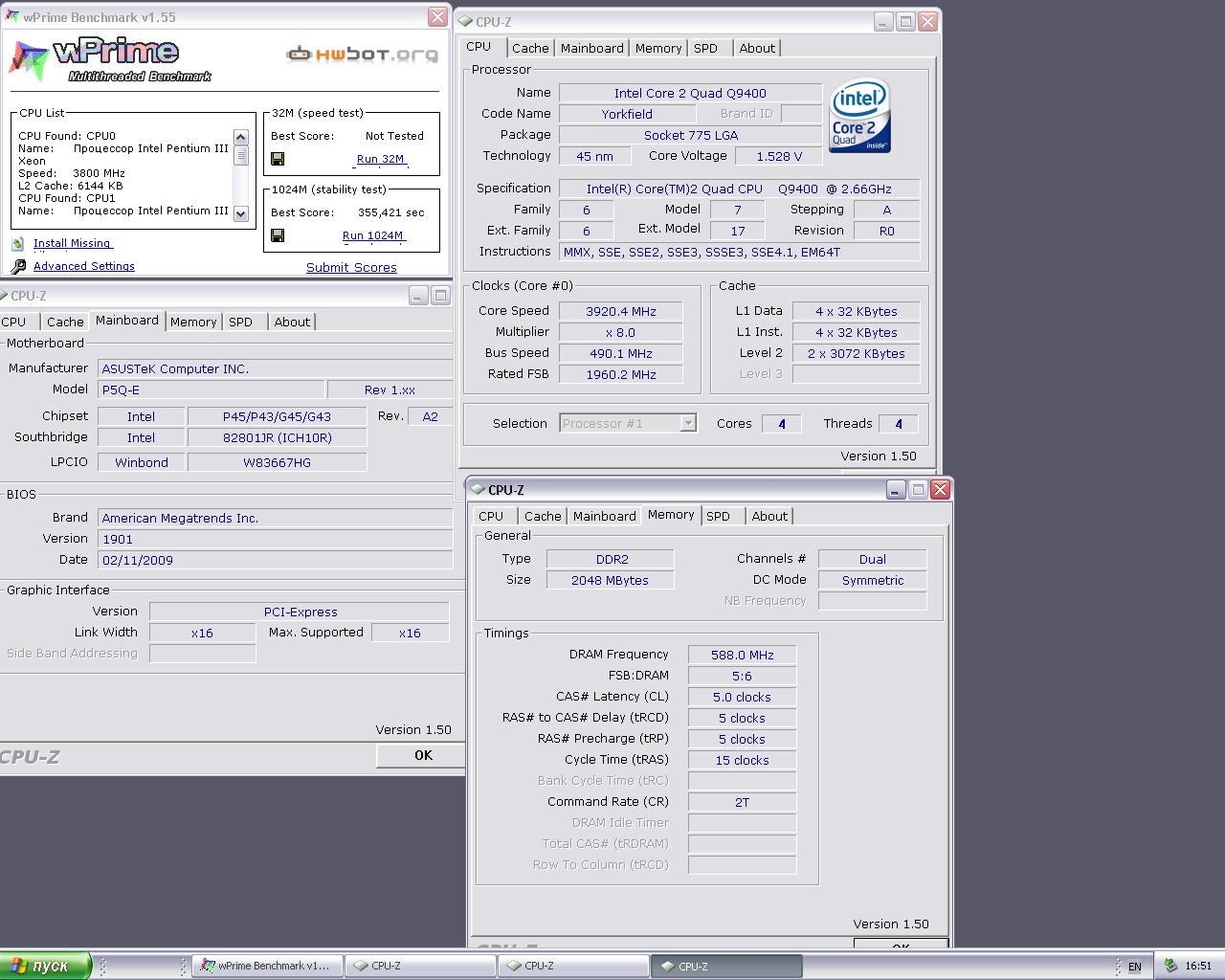Click the Command Rate value 2T

coord(742,802)
